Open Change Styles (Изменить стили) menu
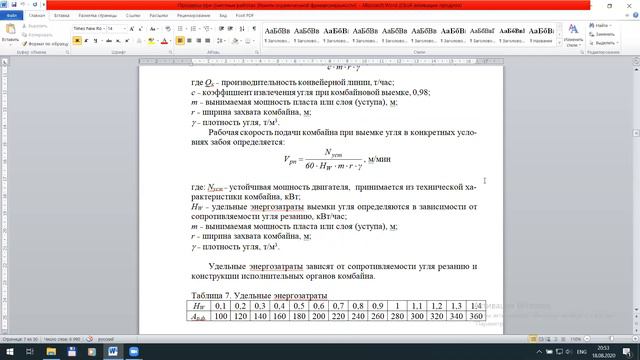The image size is (640, 360). (573, 35)
